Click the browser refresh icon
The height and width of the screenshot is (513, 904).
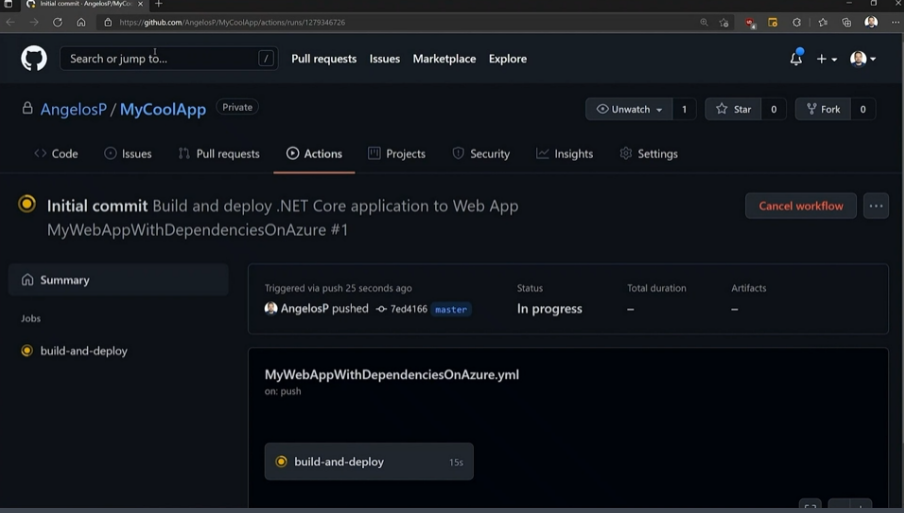[x=57, y=22]
